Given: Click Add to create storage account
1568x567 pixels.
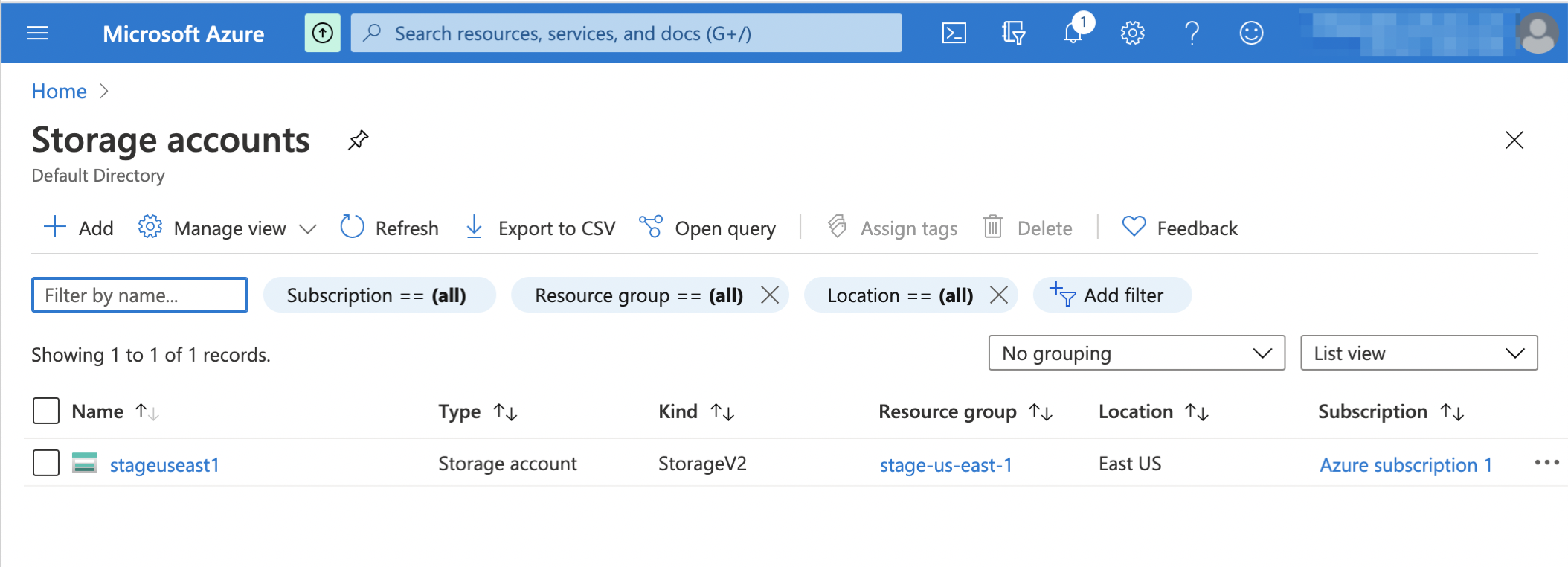Looking at the screenshot, I should (78, 228).
